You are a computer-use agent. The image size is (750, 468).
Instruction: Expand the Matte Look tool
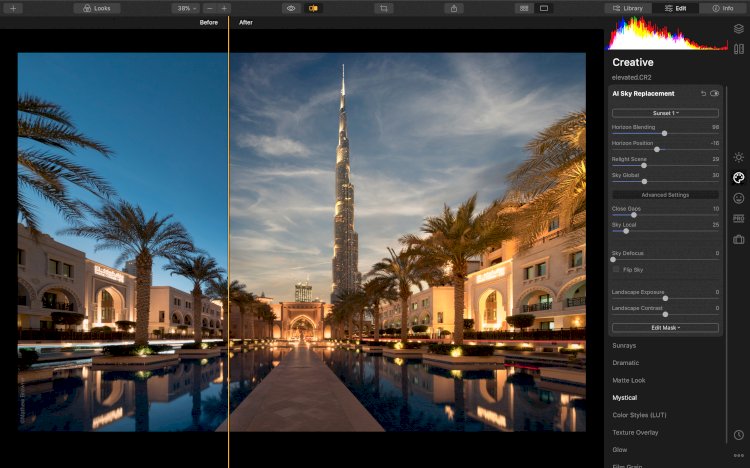coord(629,380)
